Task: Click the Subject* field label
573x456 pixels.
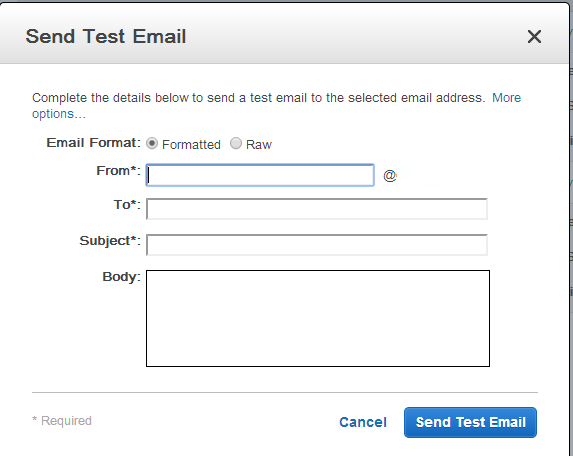Action: tap(110, 241)
